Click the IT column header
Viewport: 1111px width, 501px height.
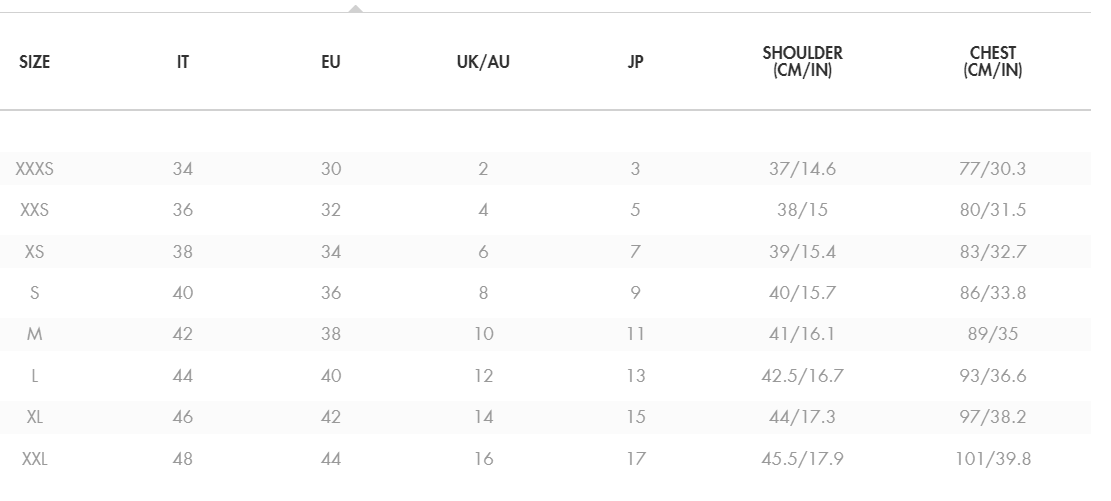183,62
